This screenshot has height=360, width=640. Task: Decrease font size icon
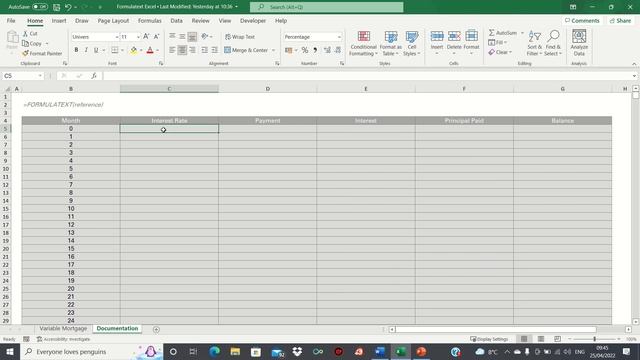tap(156, 37)
